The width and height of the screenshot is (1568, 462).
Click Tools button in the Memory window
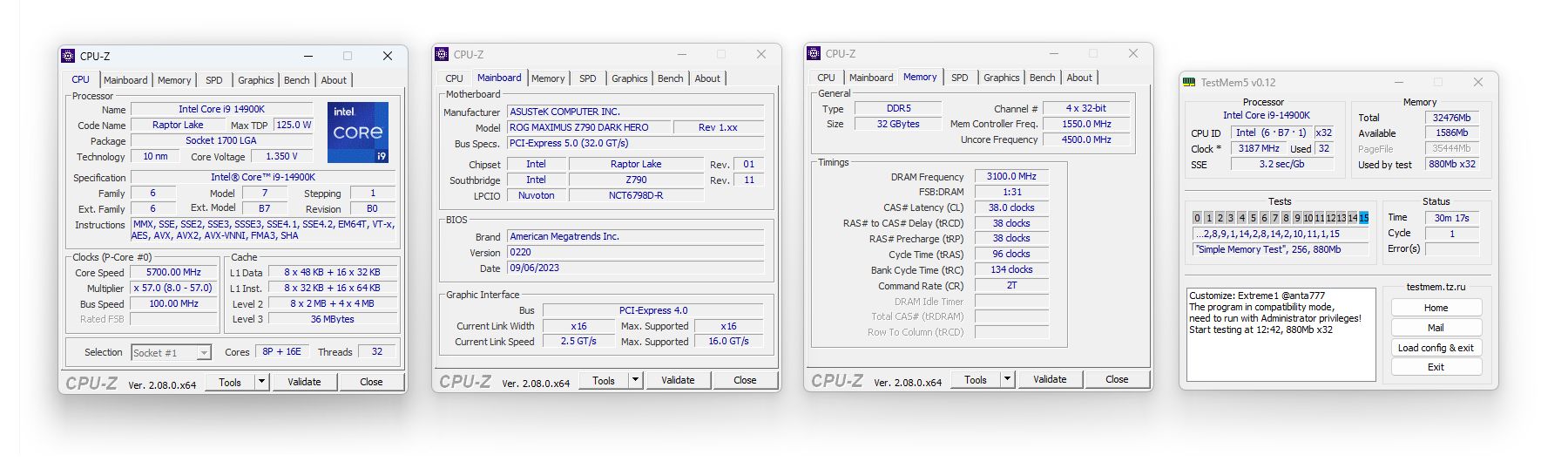pos(976,379)
